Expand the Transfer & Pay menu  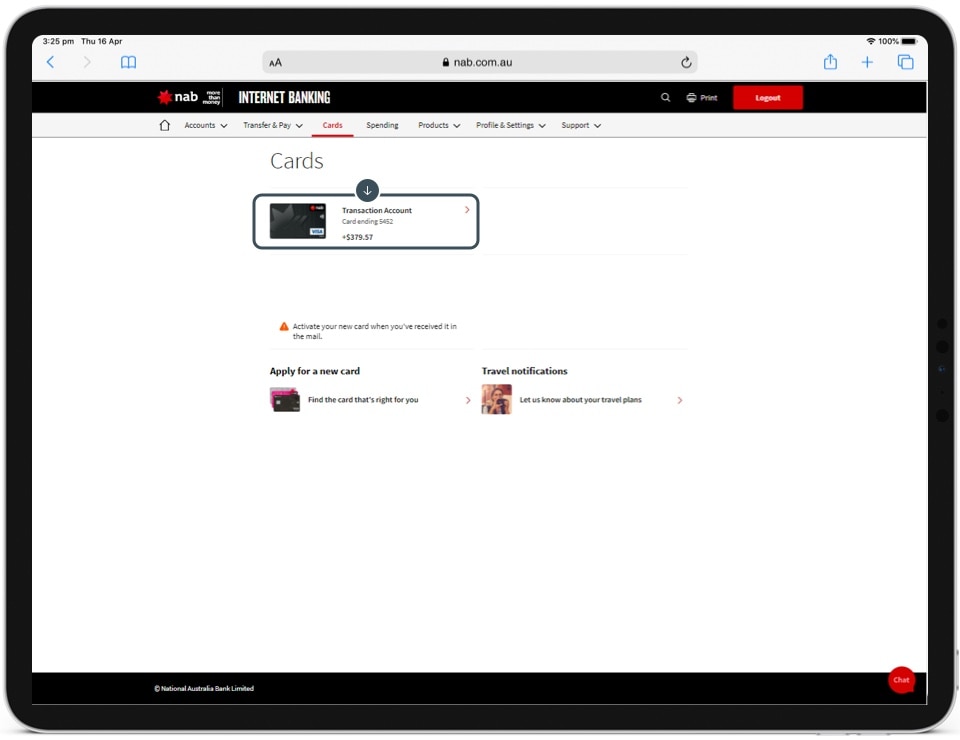point(272,126)
